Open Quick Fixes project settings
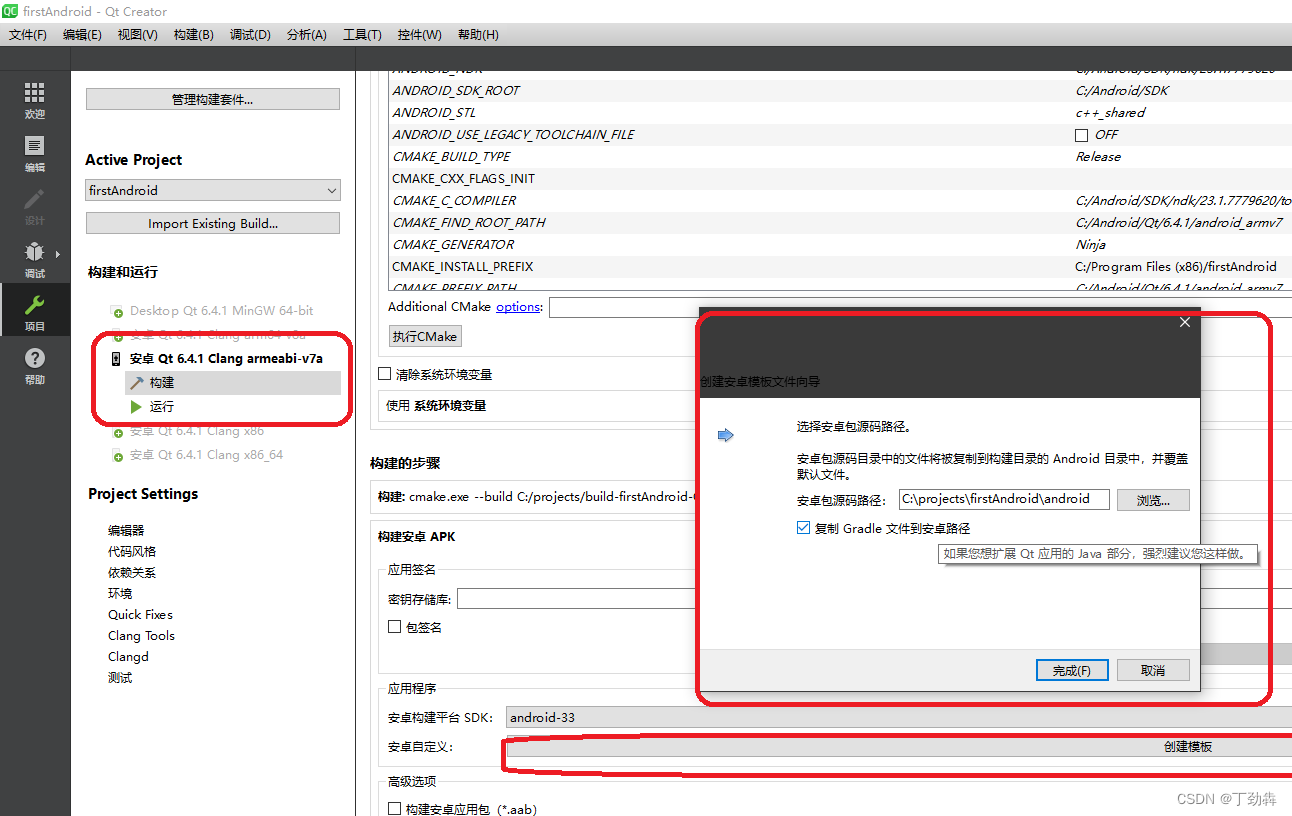Viewport: 1292px width, 816px height. click(140, 614)
